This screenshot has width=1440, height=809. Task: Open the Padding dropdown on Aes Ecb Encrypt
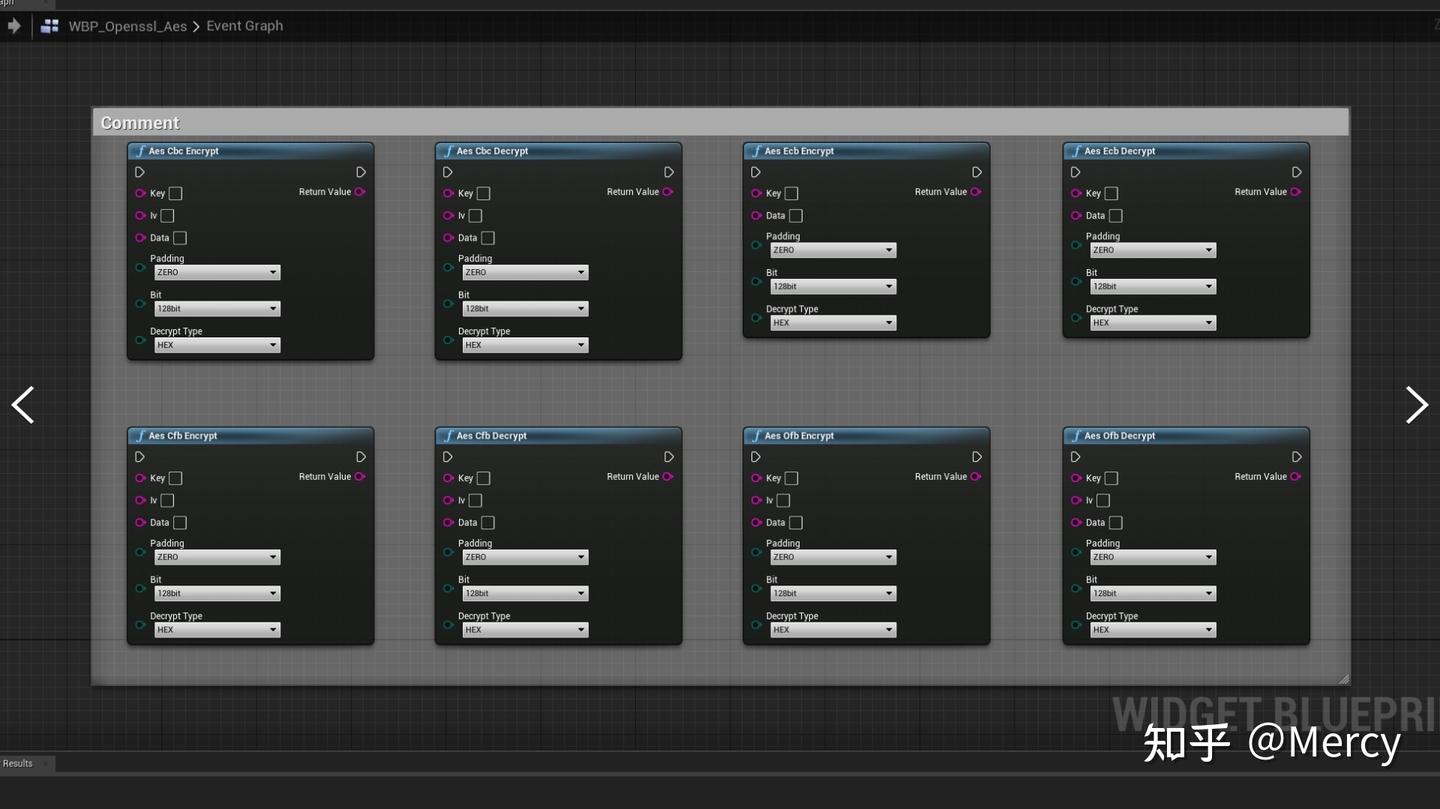click(x=832, y=250)
